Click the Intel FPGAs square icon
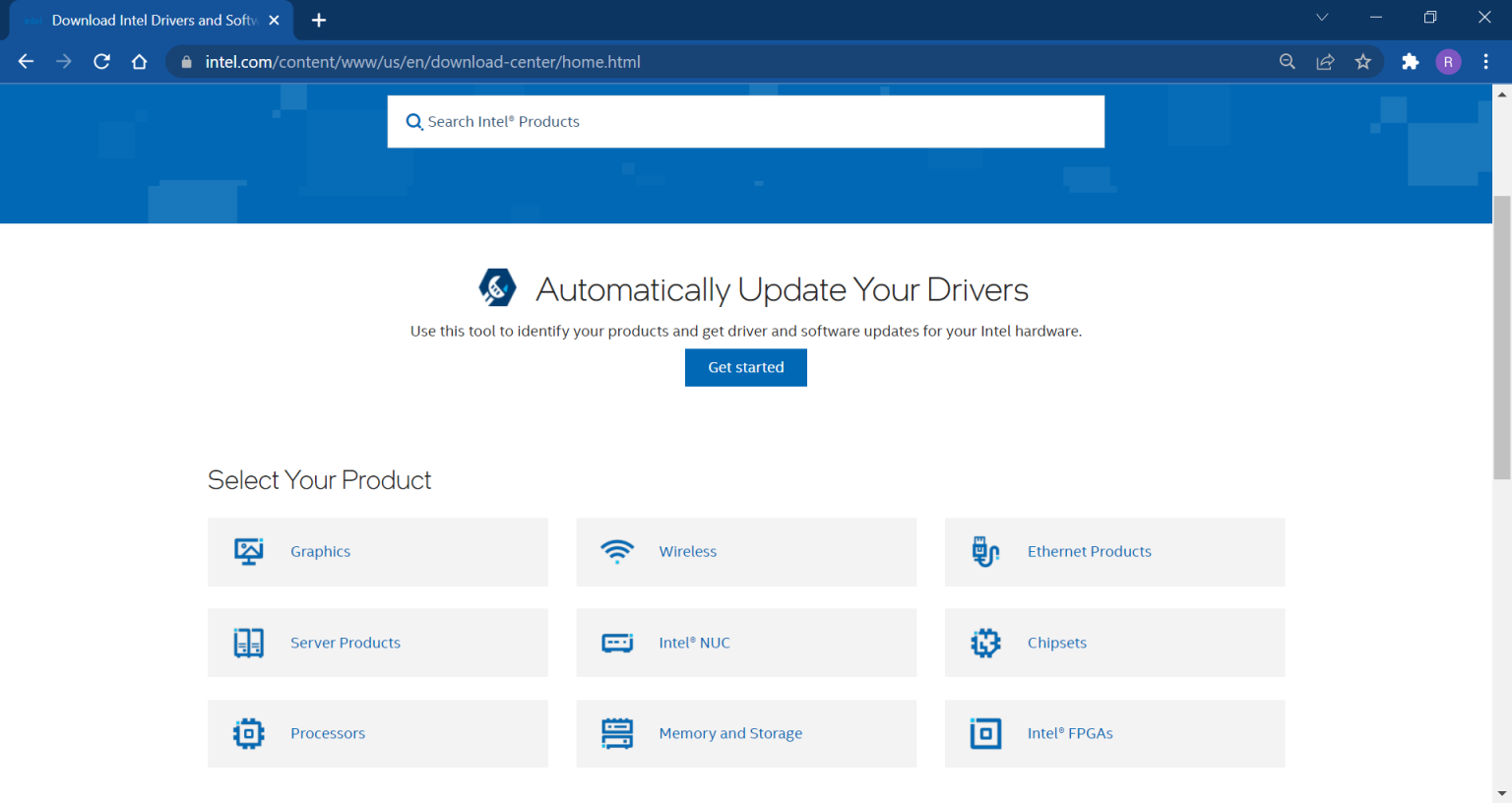The width and height of the screenshot is (1512, 803). (985, 733)
